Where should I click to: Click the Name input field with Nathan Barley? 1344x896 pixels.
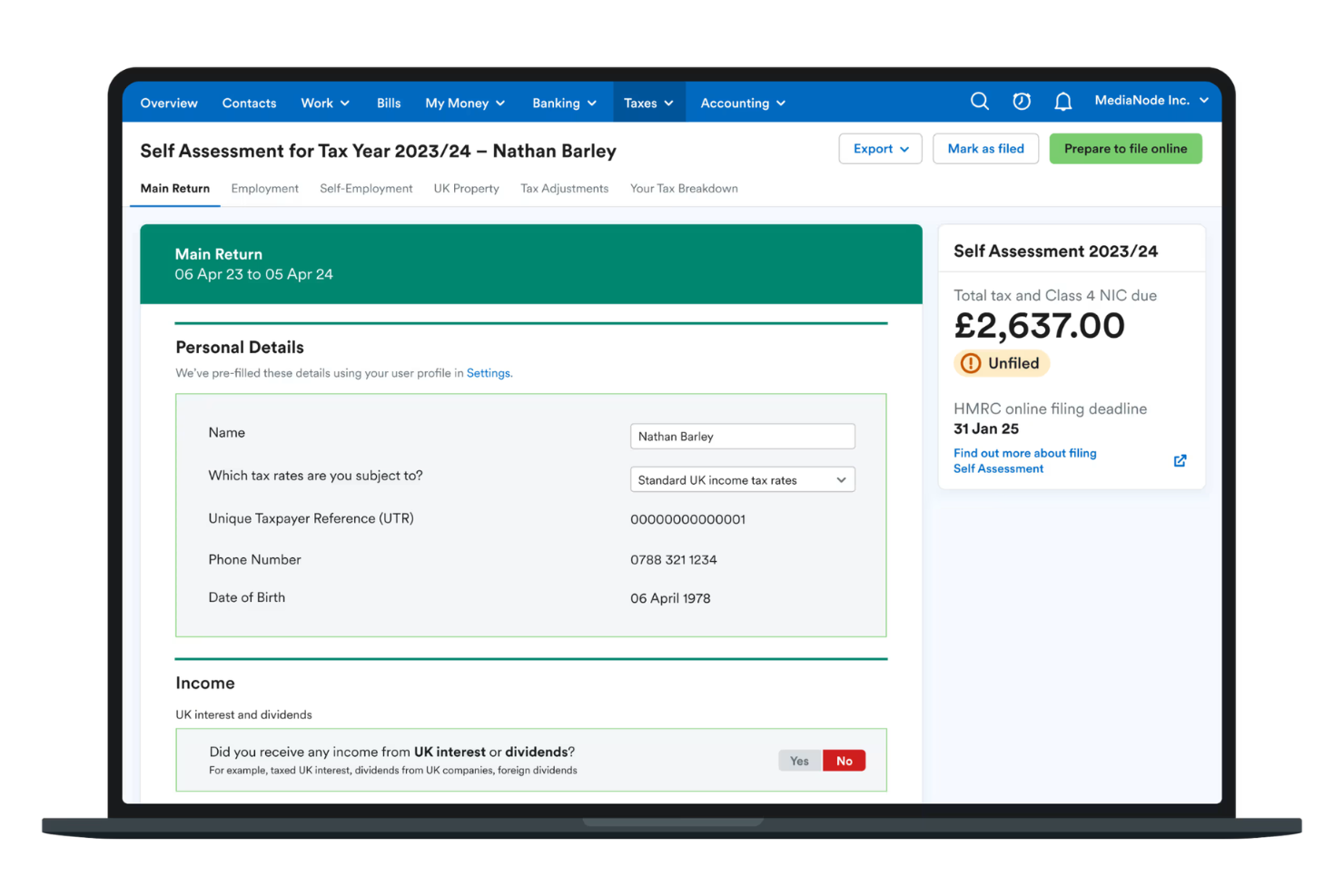tap(743, 437)
